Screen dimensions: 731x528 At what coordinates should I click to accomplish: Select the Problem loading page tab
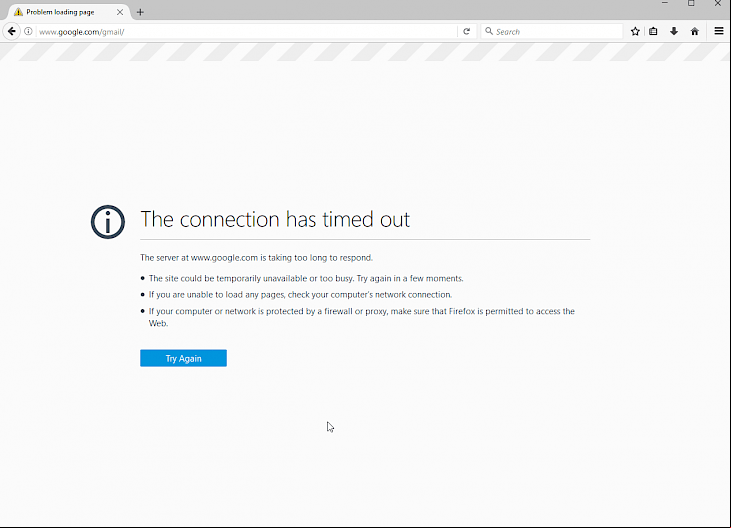click(x=69, y=12)
